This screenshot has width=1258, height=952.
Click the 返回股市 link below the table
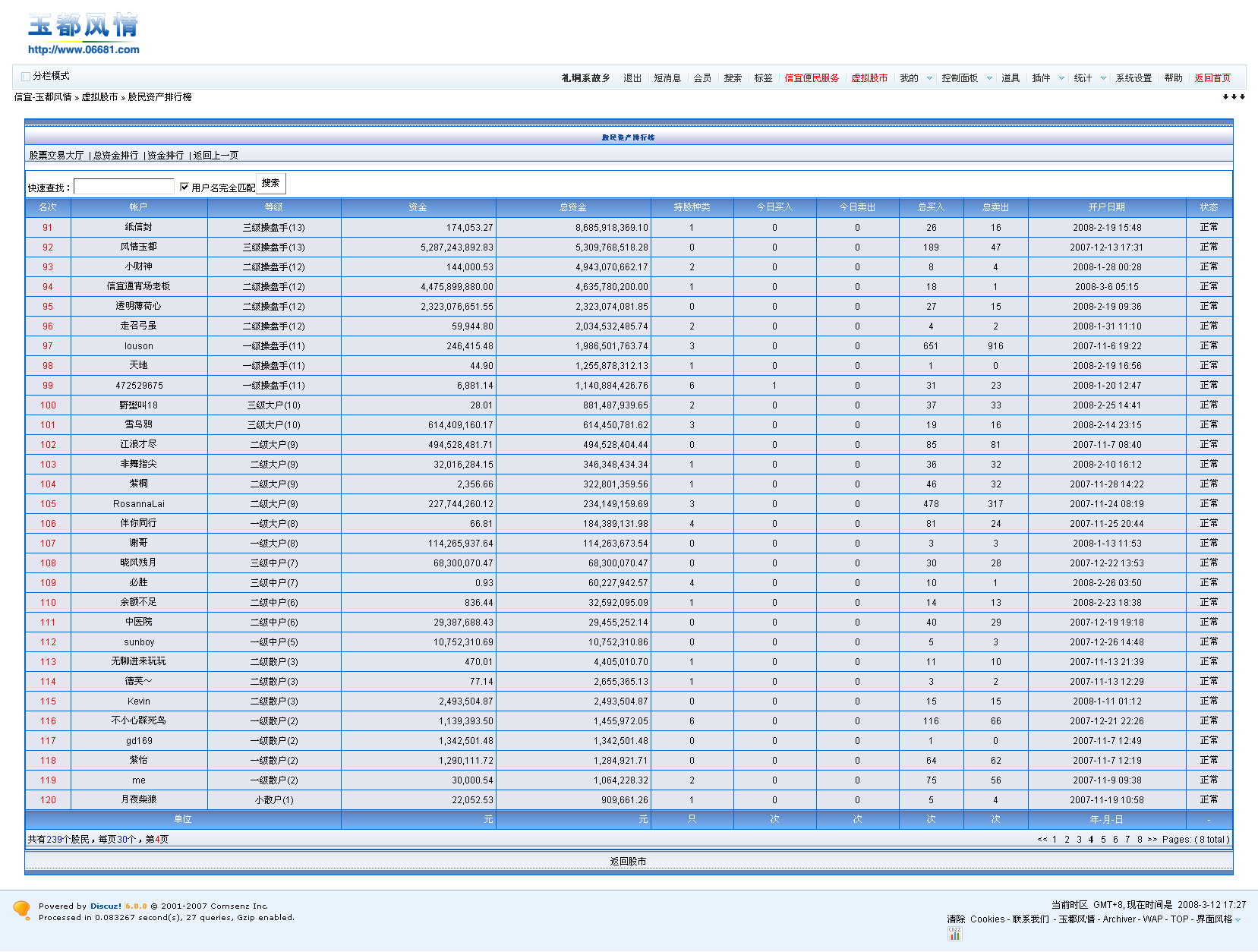click(x=628, y=862)
